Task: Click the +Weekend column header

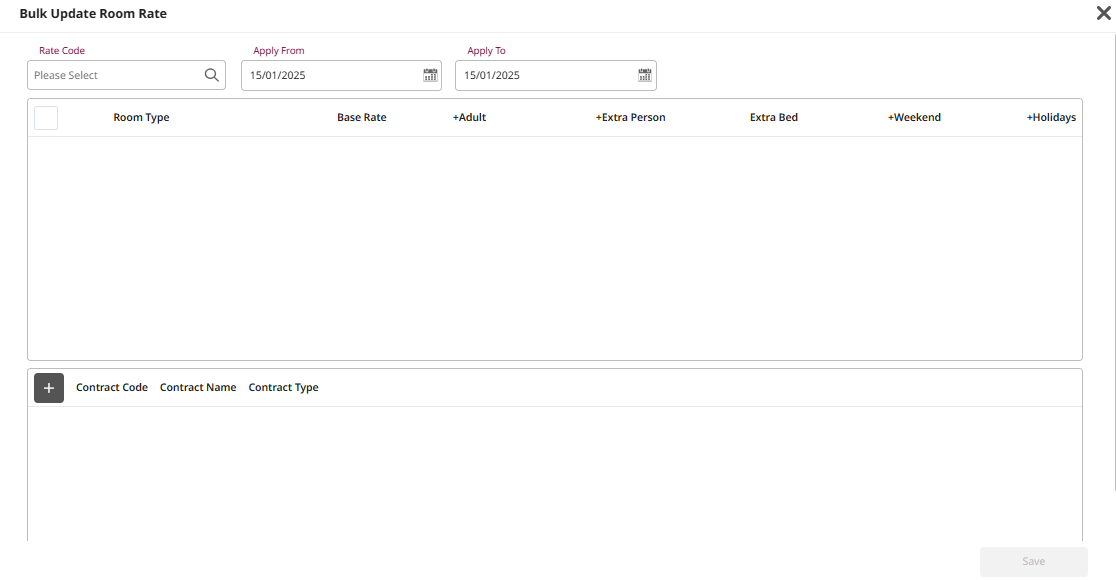Action: (x=914, y=118)
